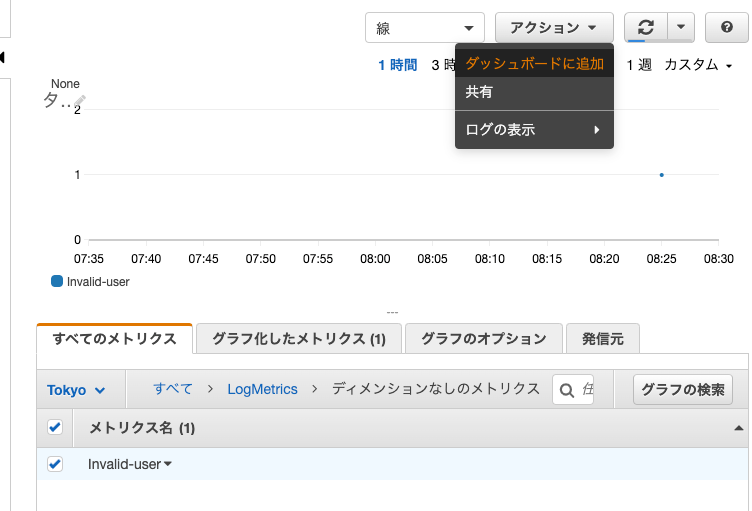Open the カスタム time range selector
Image resolution: width=752 pixels, height=511 pixels.
698,64
